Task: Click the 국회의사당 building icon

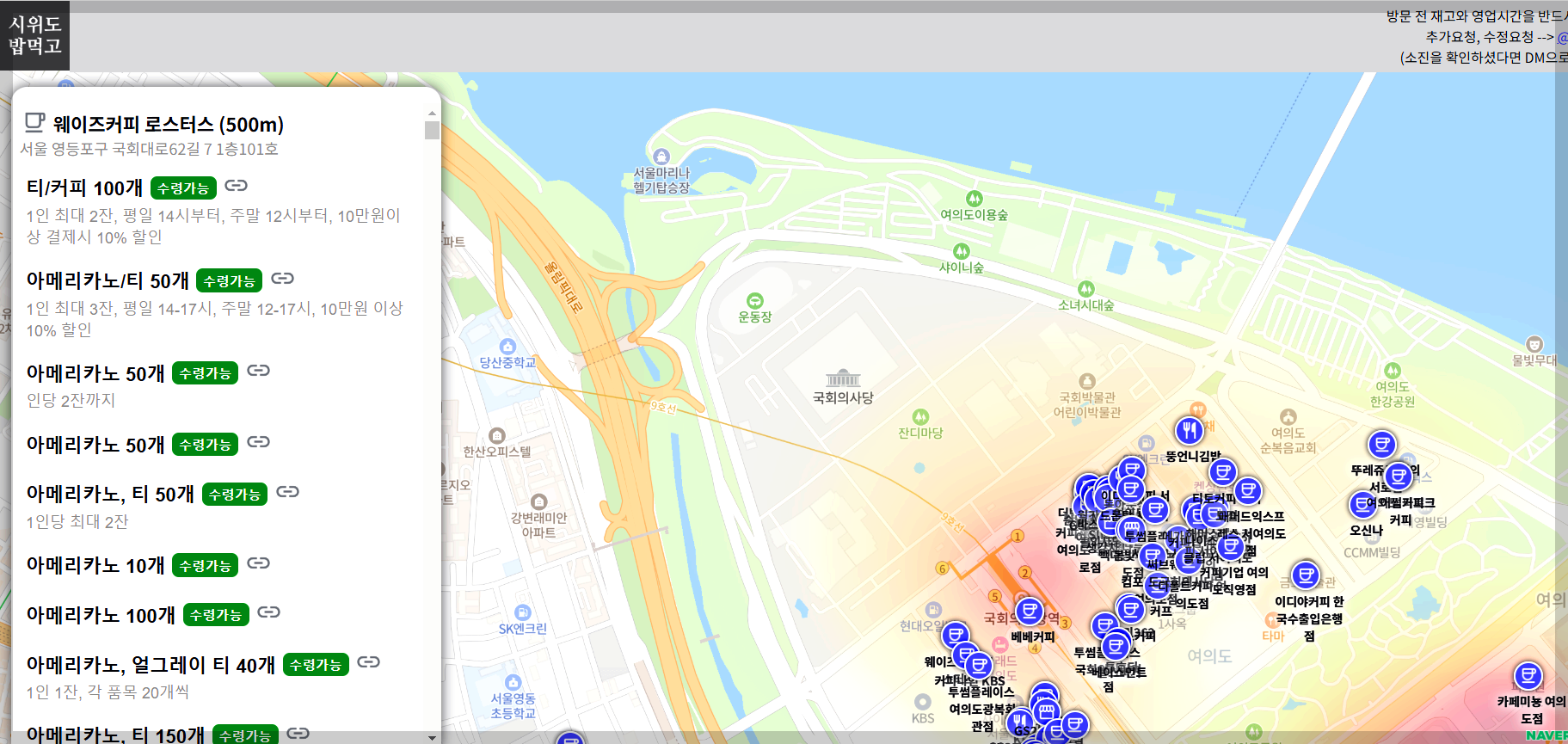Action: coord(843,378)
